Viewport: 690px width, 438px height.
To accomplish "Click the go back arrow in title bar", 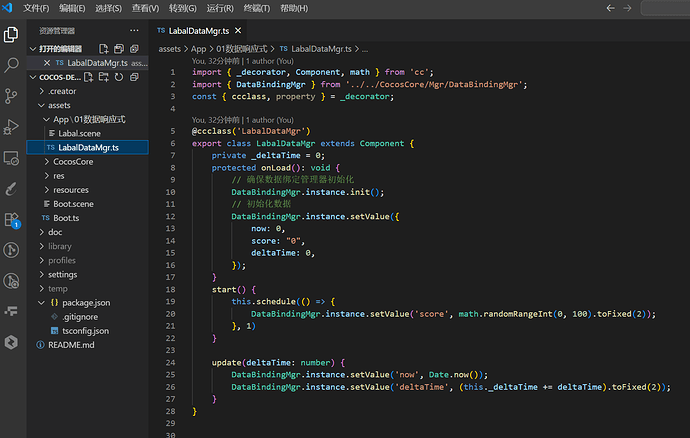I will 609,8.
